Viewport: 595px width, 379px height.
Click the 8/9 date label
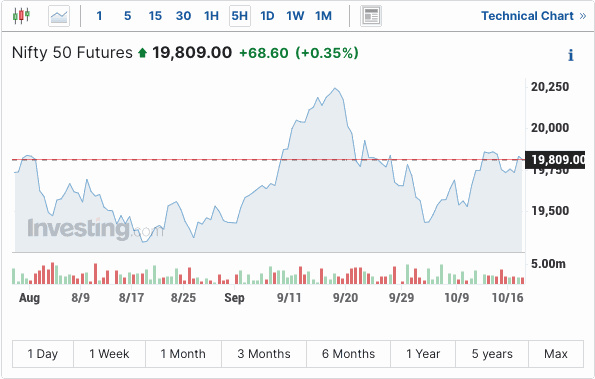(x=80, y=298)
